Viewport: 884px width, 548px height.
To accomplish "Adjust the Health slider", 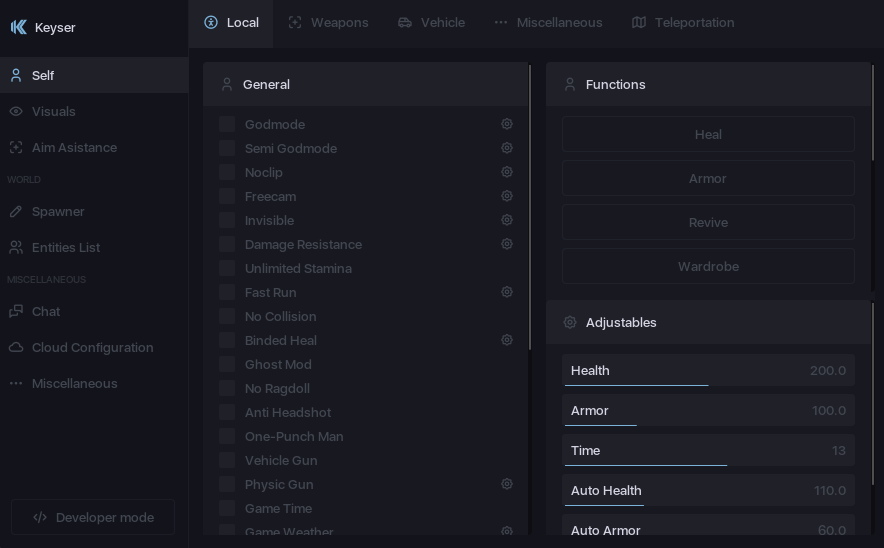I will pos(708,371).
